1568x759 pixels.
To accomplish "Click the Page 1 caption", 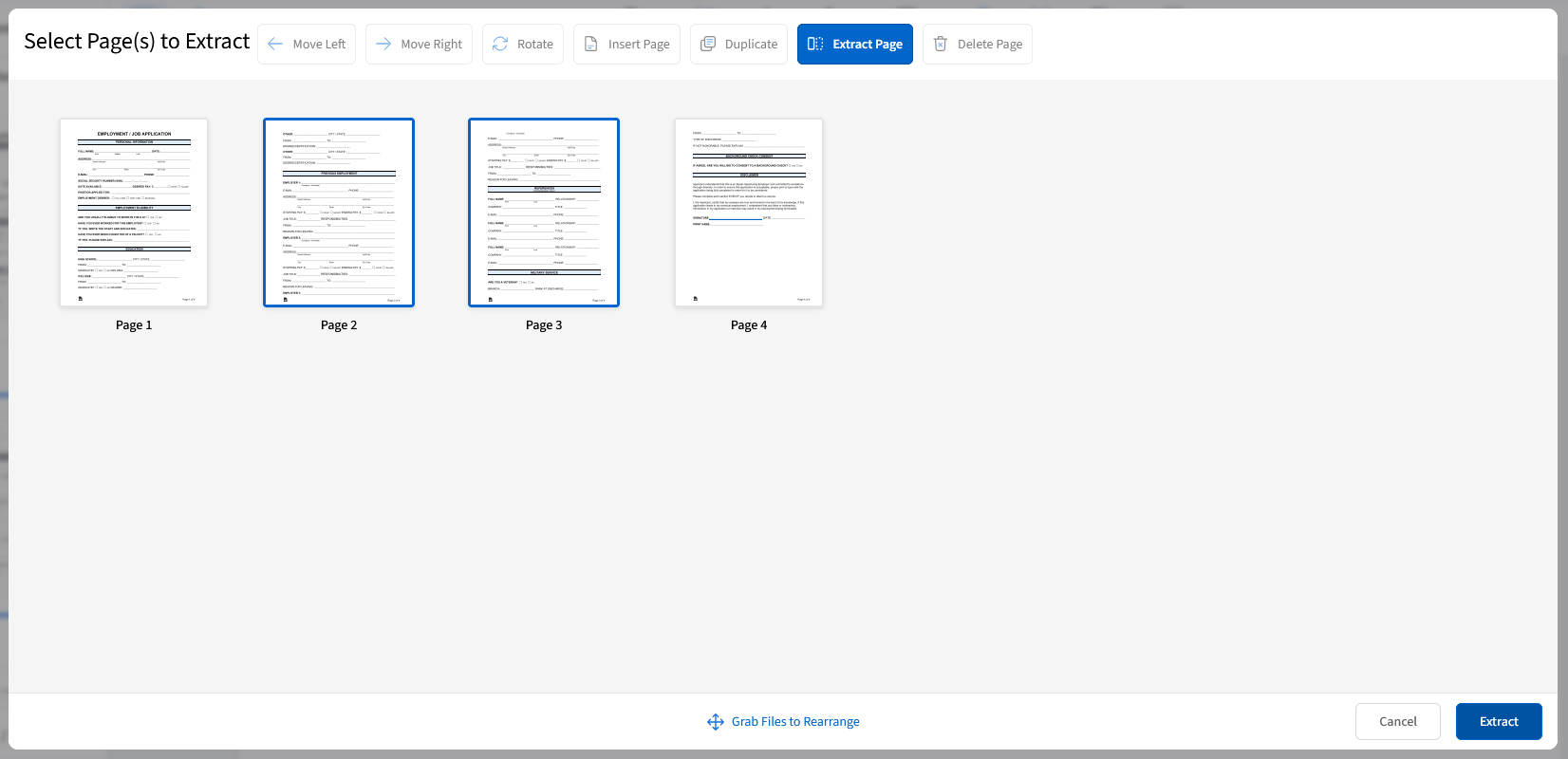I will [x=134, y=325].
